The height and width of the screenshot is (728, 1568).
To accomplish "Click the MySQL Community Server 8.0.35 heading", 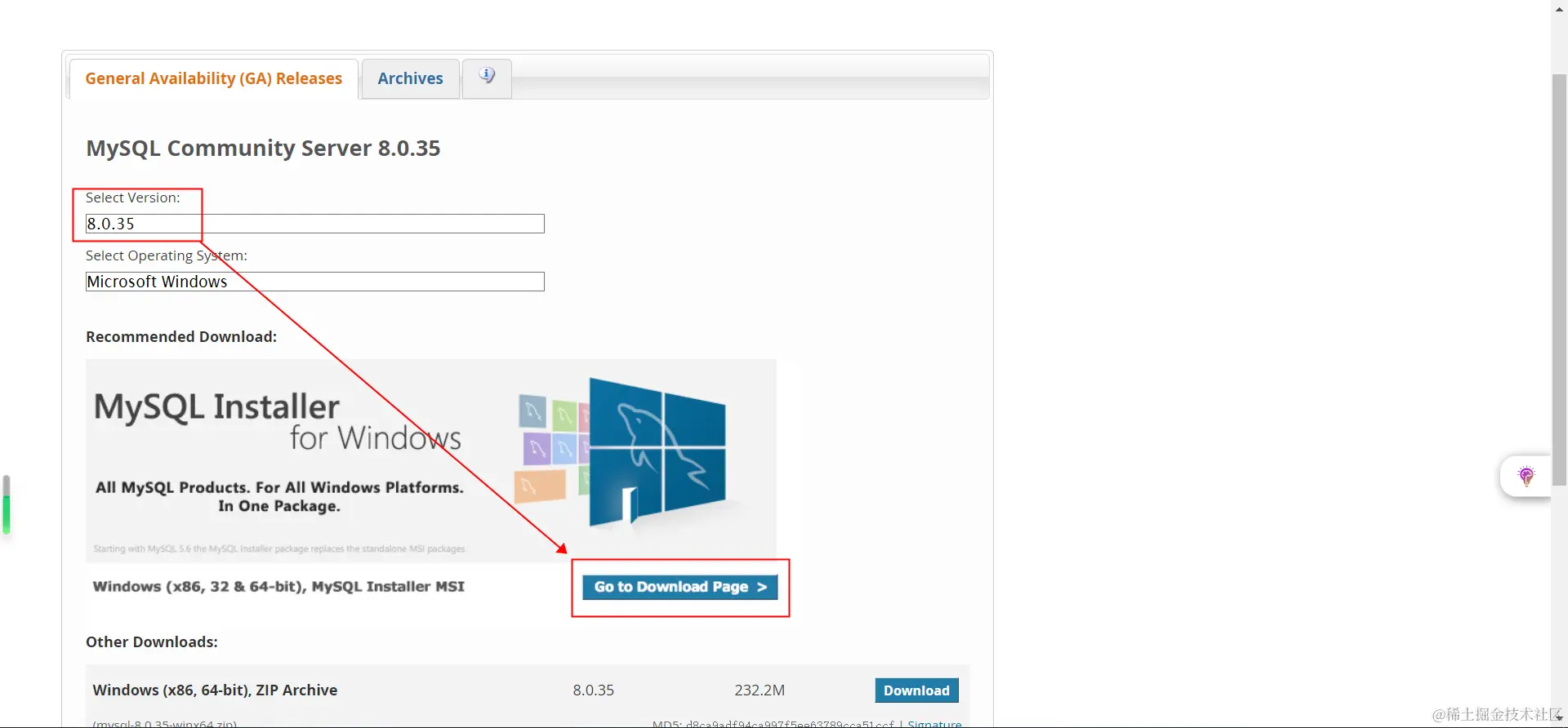I will click(263, 148).
